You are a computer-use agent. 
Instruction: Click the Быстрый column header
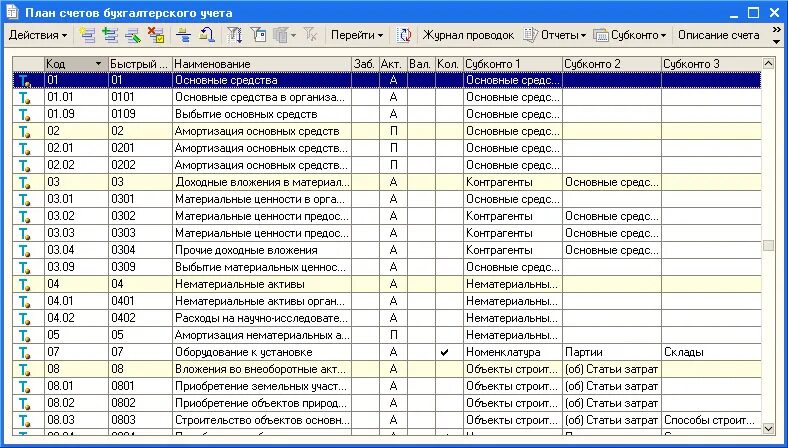click(x=140, y=64)
